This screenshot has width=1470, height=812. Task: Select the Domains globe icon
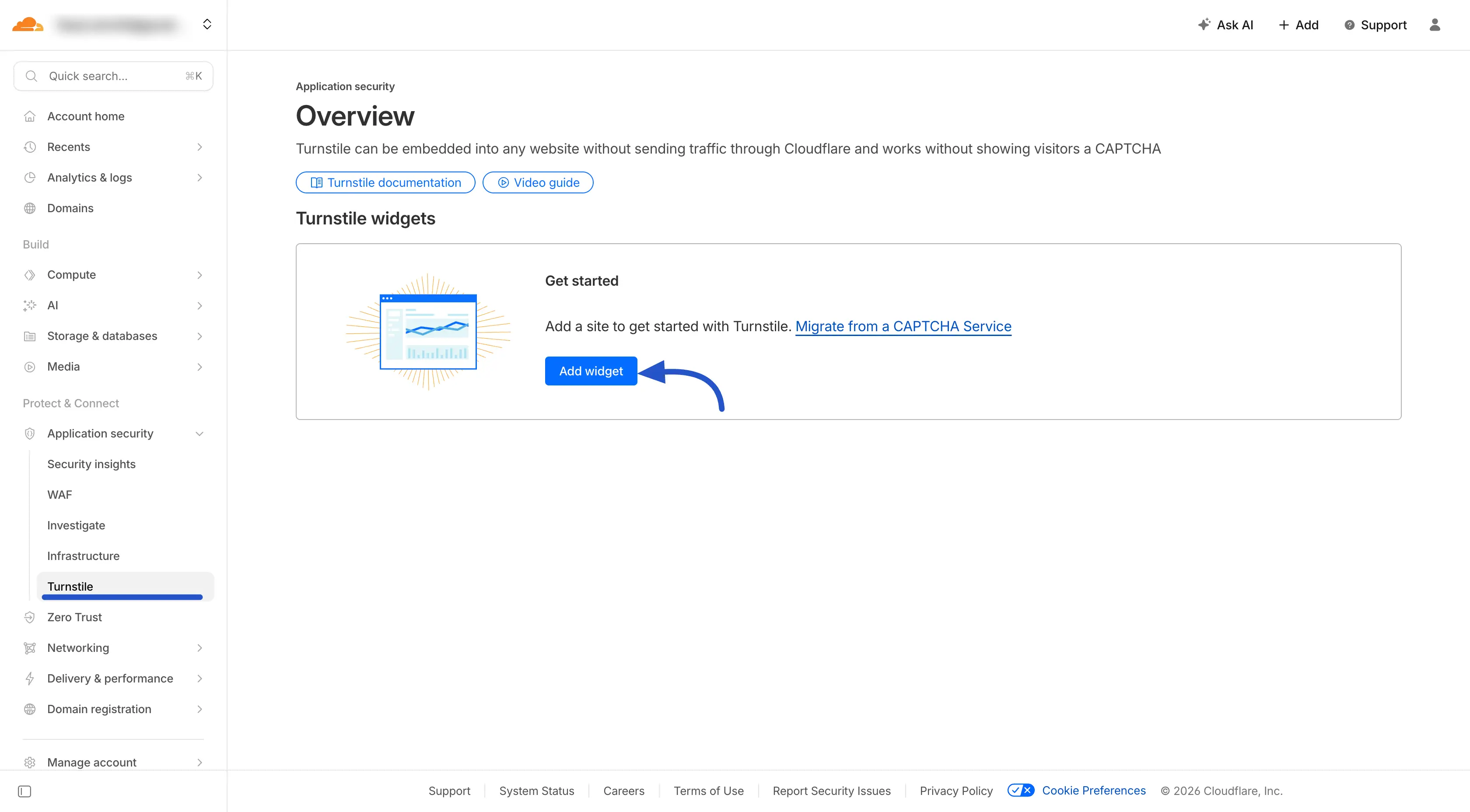point(30,208)
